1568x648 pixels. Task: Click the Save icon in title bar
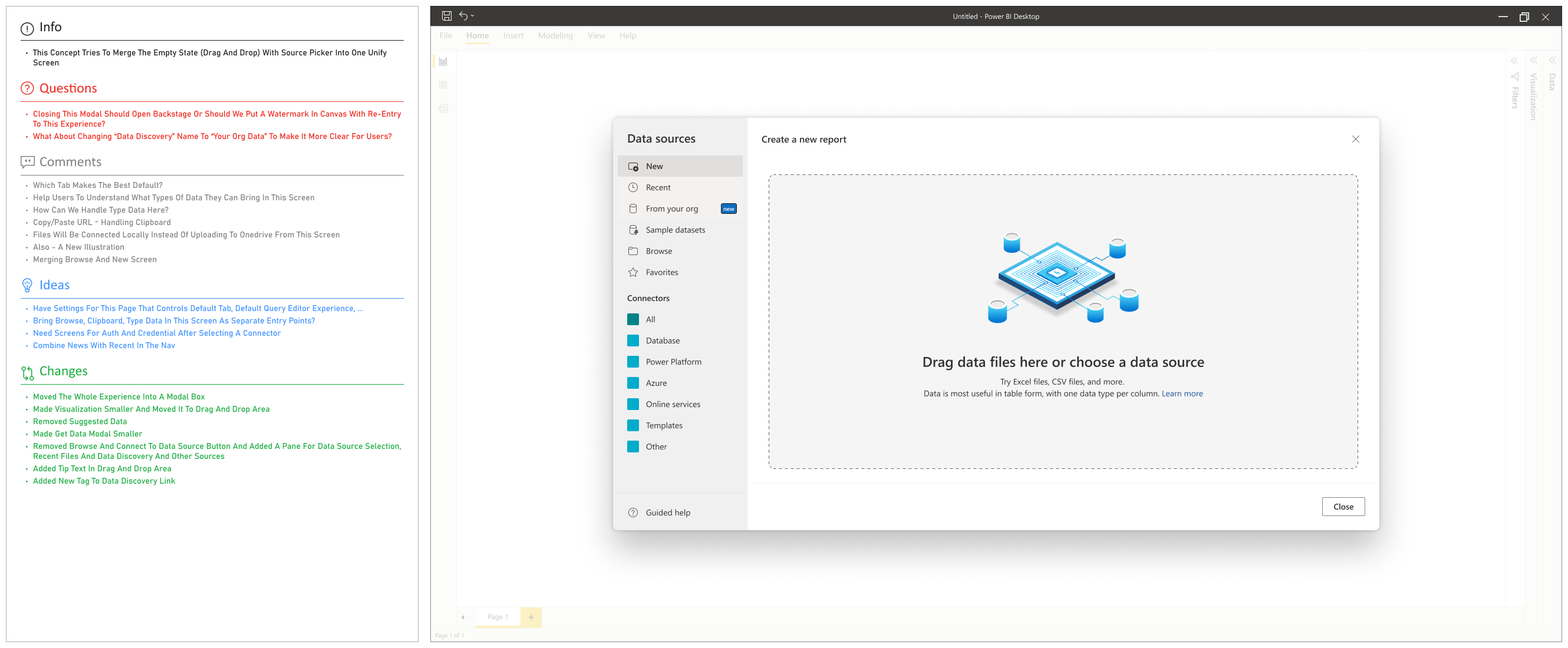tap(446, 16)
